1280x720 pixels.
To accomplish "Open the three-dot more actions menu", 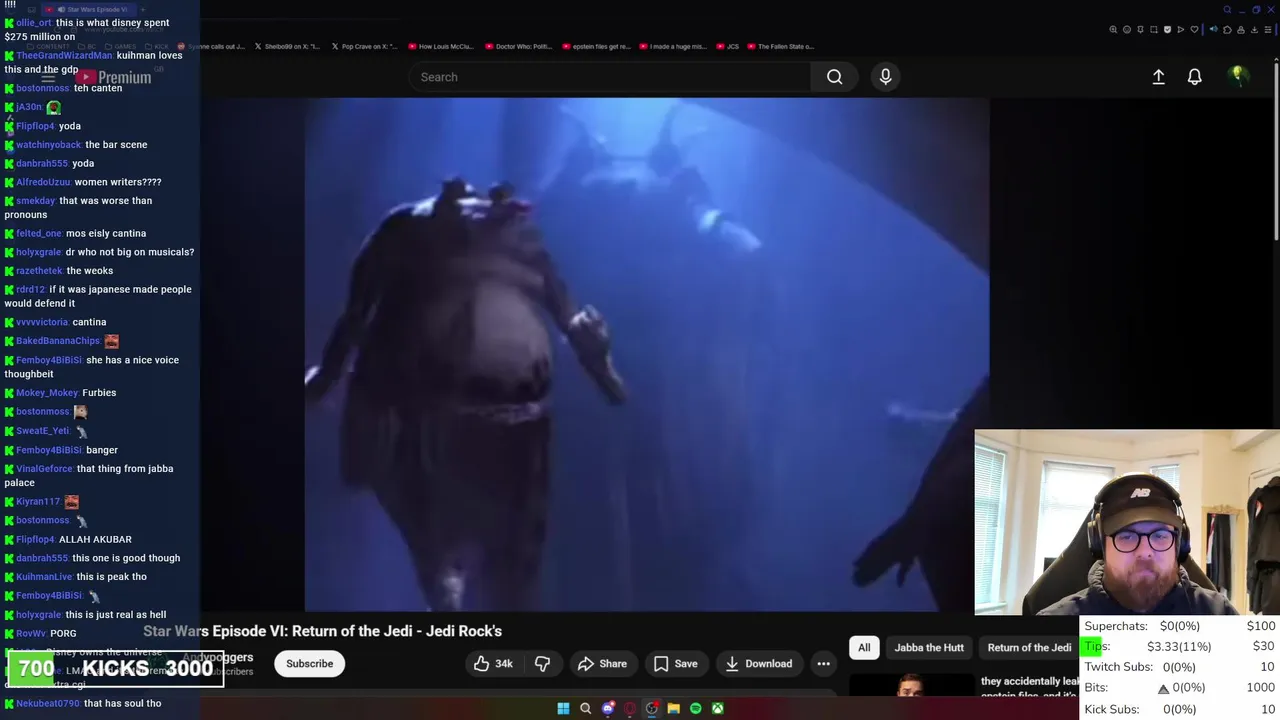I will tap(823, 664).
